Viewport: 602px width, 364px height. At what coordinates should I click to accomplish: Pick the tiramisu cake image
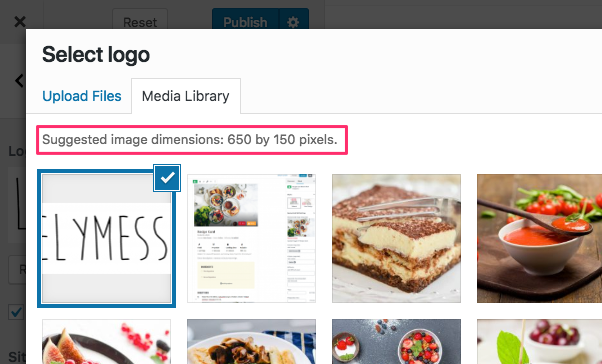[396, 238]
